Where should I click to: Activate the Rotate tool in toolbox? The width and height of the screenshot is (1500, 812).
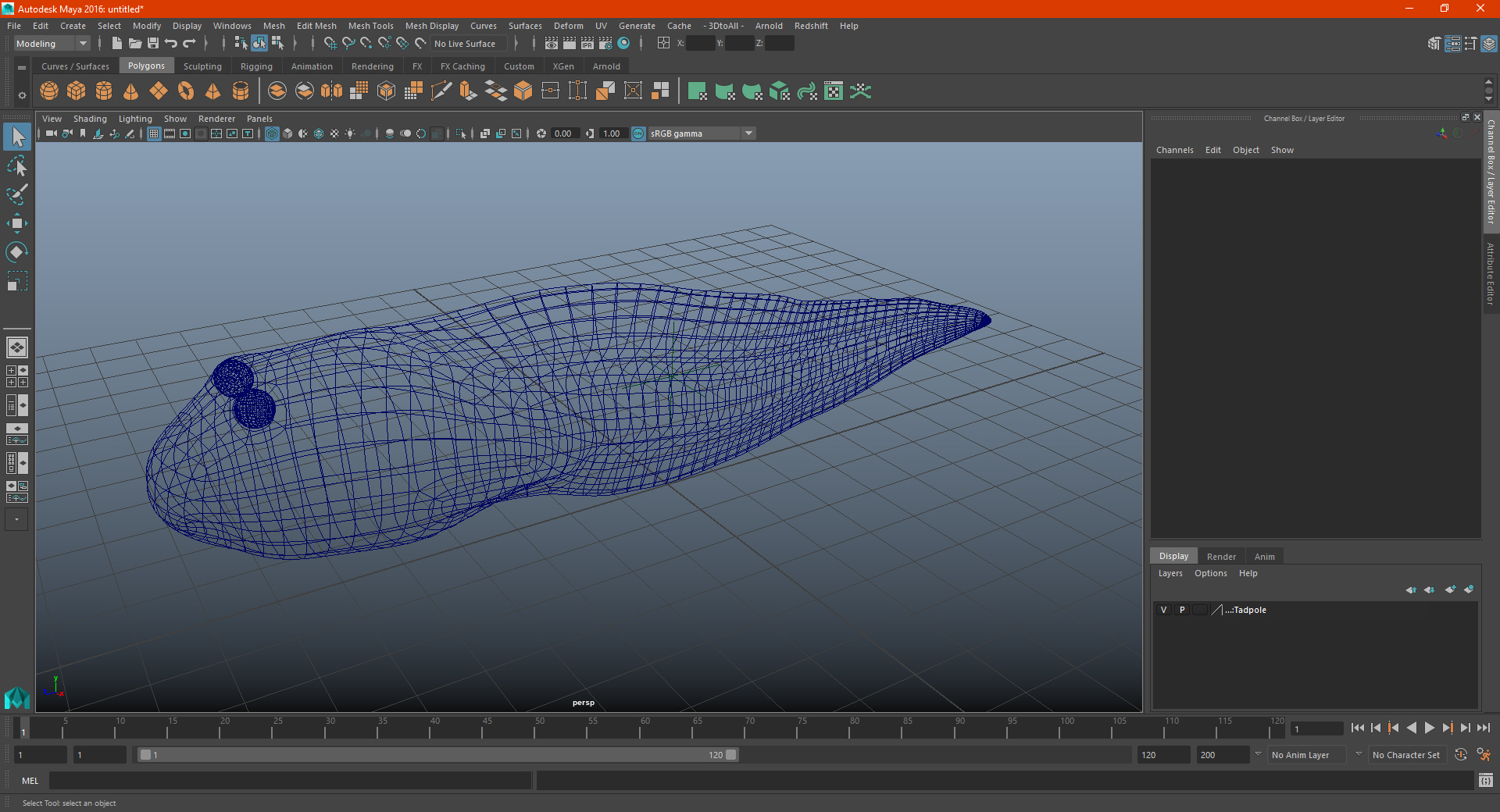[x=17, y=252]
